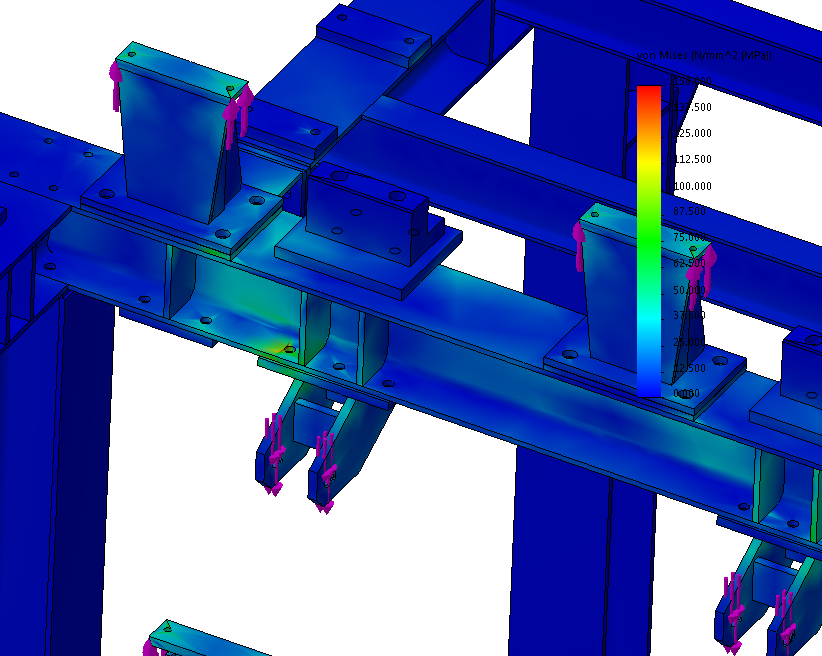This screenshot has width=822, height=656.
Task: Click upward load arrow on top-left bracket's left corner
Action: (116, 85)
